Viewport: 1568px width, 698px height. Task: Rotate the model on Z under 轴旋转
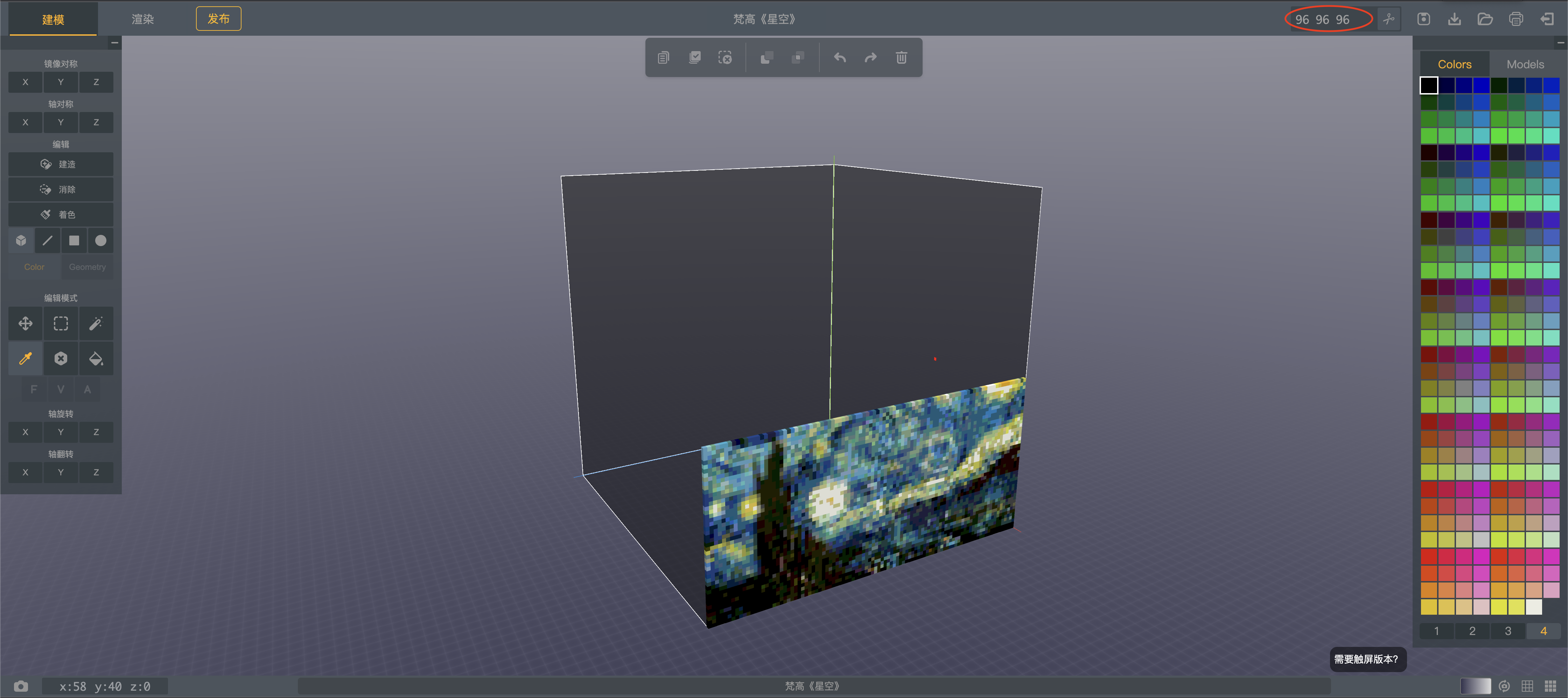coord(96,432)
